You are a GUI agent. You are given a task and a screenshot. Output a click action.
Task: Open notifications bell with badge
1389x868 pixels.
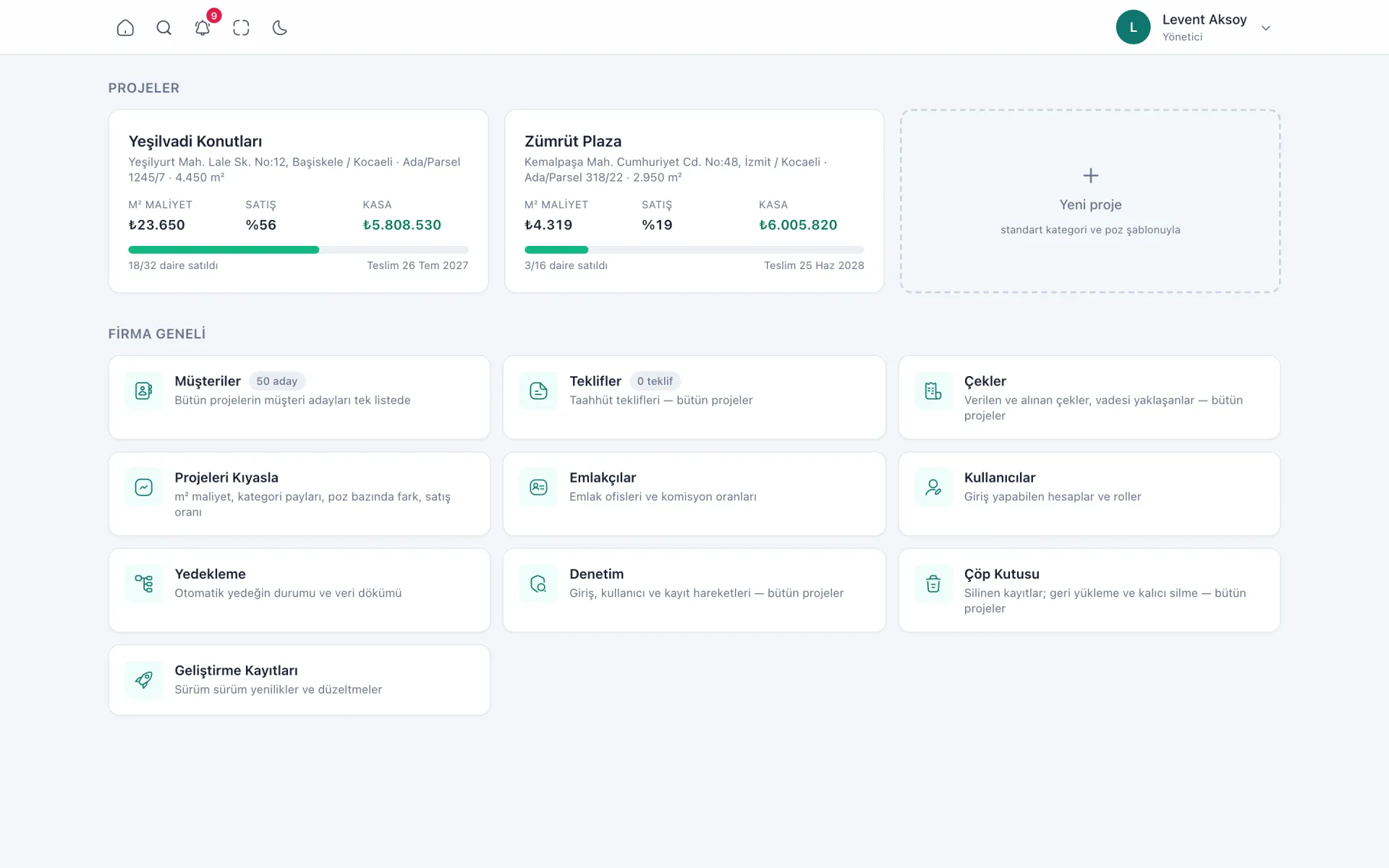(x=203, y=26)
